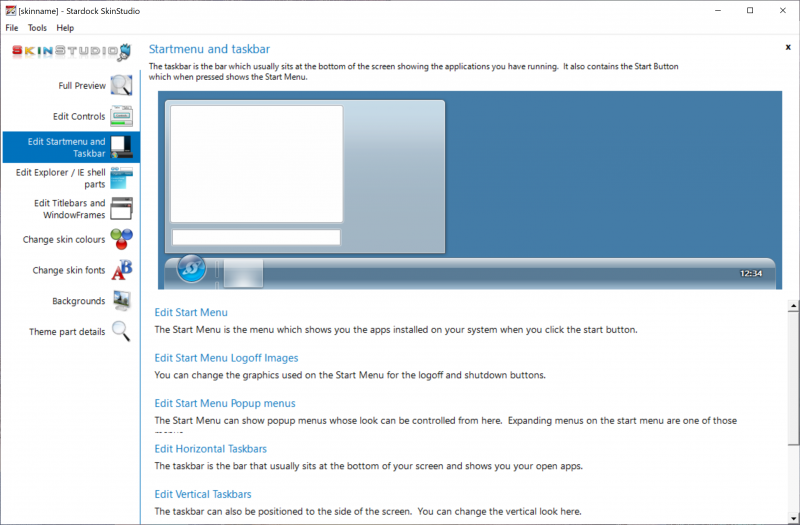Click the Change skin colours balls icon

point(121,239)
